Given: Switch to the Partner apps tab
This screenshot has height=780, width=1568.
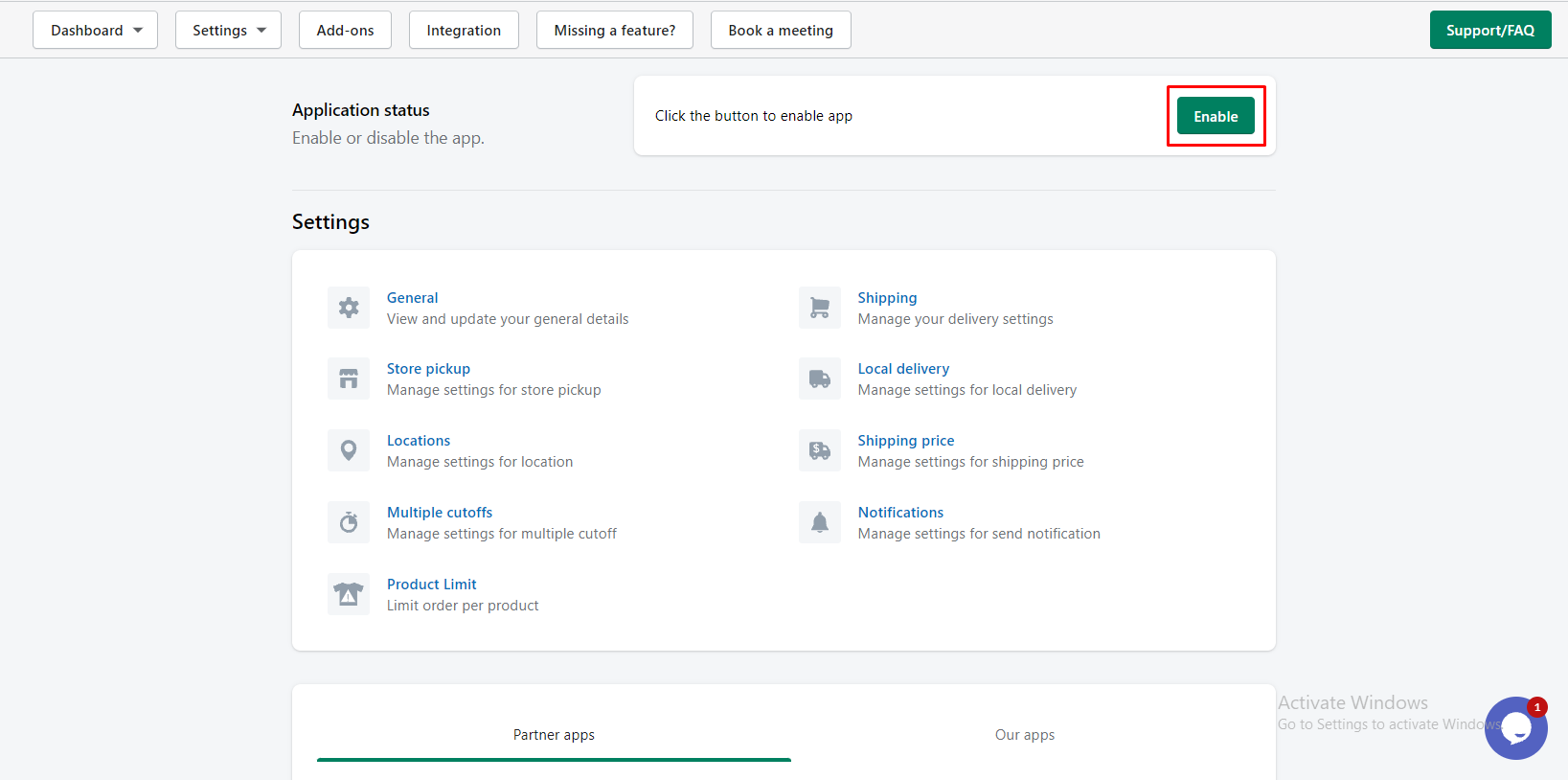Looking at the screenshot, I should click(x=554, y=735).
